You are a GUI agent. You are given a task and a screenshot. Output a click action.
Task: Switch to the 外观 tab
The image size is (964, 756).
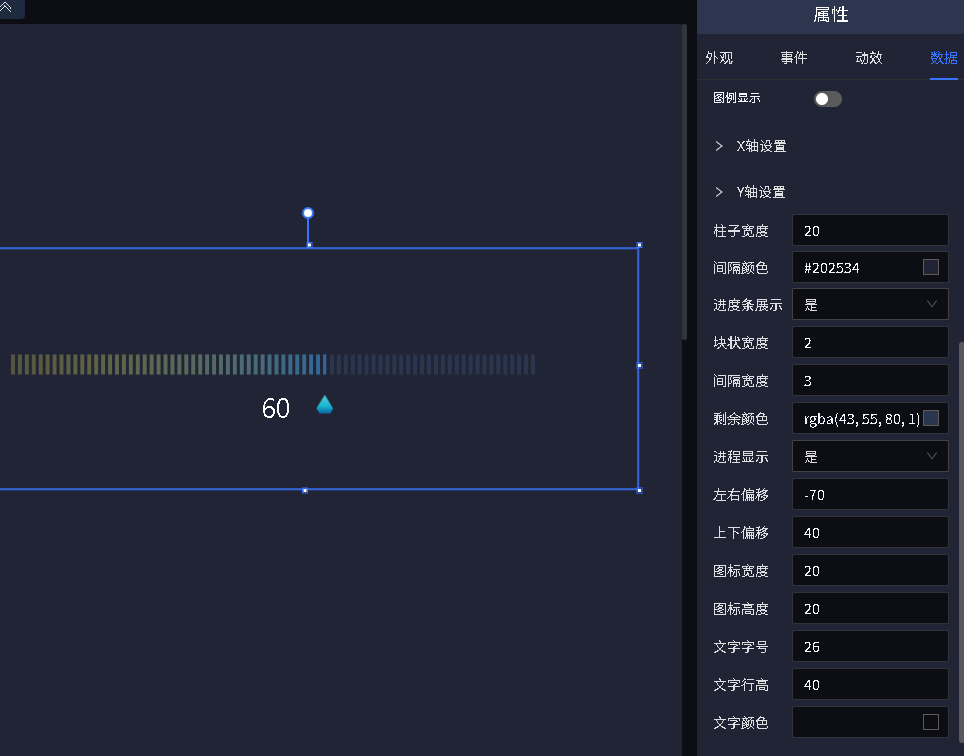click(719, 58)
